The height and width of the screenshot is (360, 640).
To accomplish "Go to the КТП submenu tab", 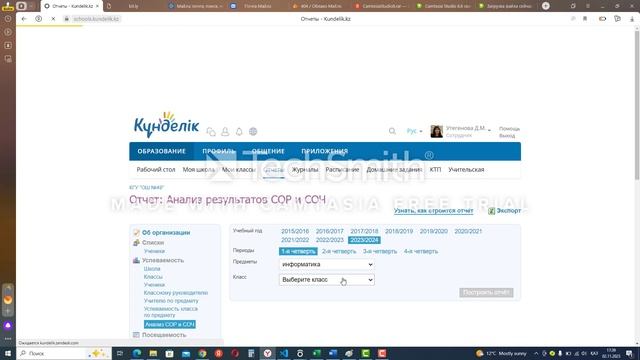I will click(x=435, y=169).
